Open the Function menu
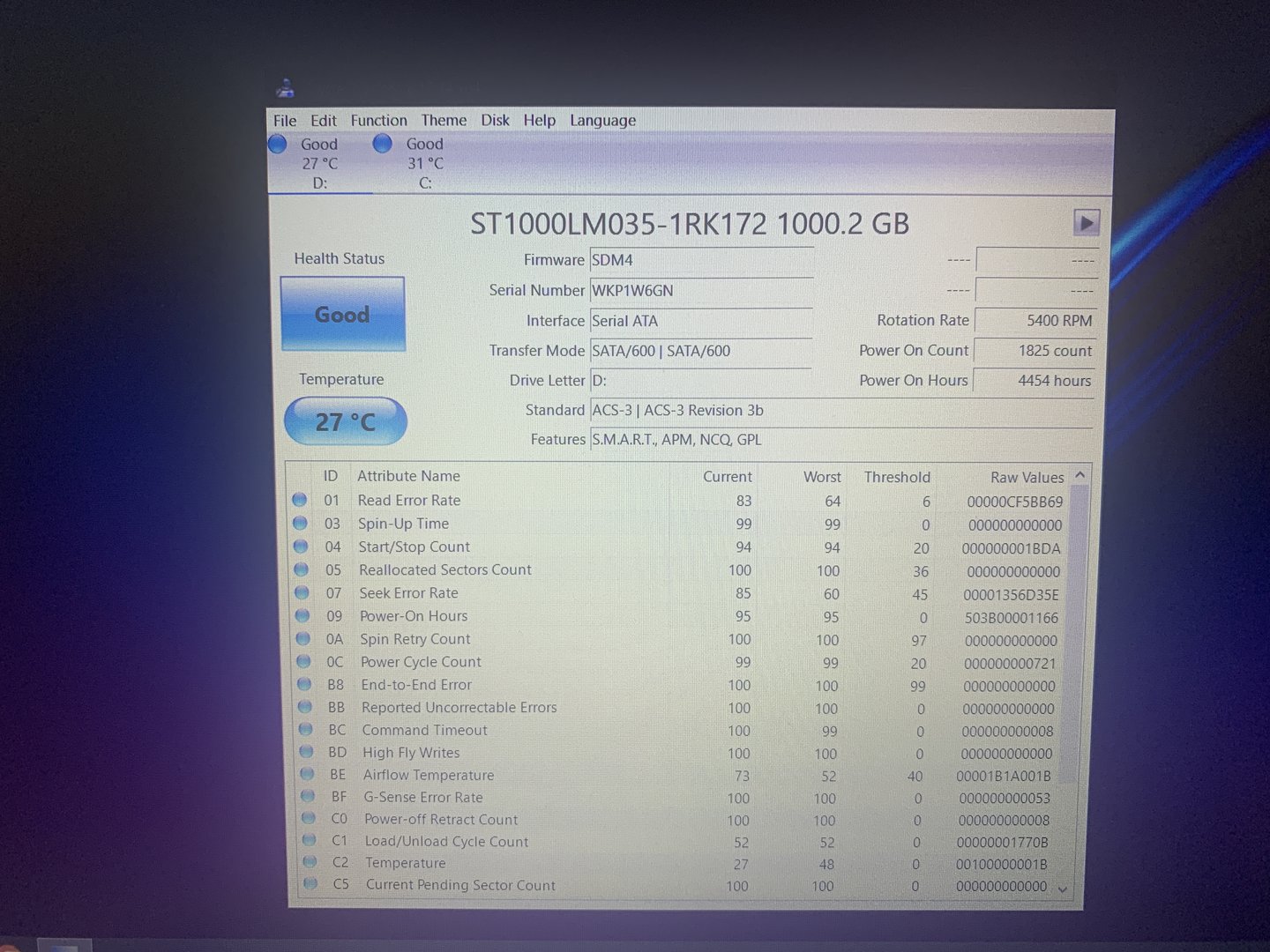This screenshot has width=1270, height=952. (378, 121)
